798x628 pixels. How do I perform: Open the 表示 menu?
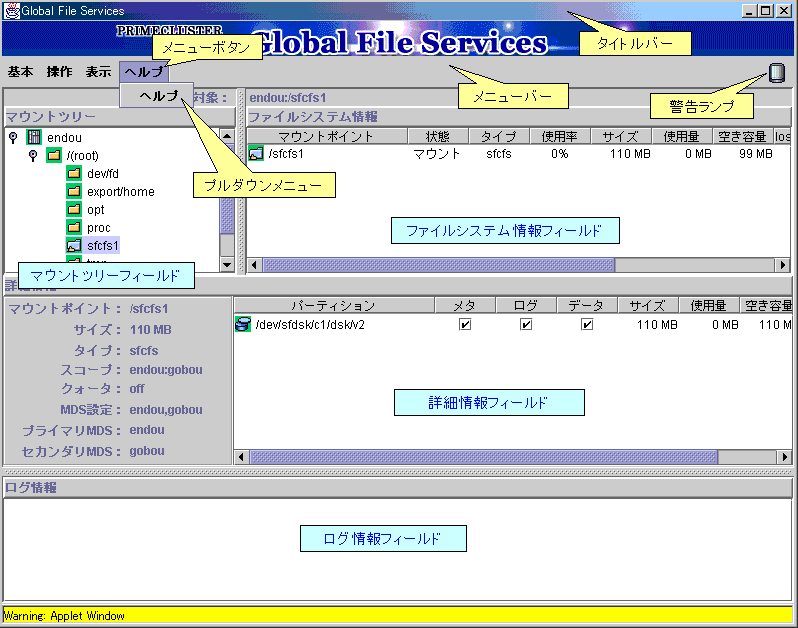click(x=98, y=72)
